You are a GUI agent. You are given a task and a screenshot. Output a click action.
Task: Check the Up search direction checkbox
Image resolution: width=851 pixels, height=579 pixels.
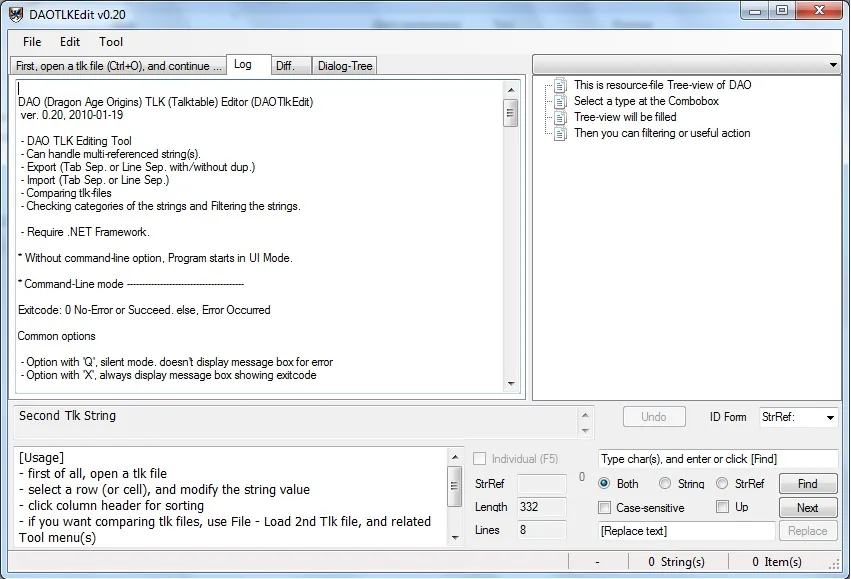tap(723, 507)
